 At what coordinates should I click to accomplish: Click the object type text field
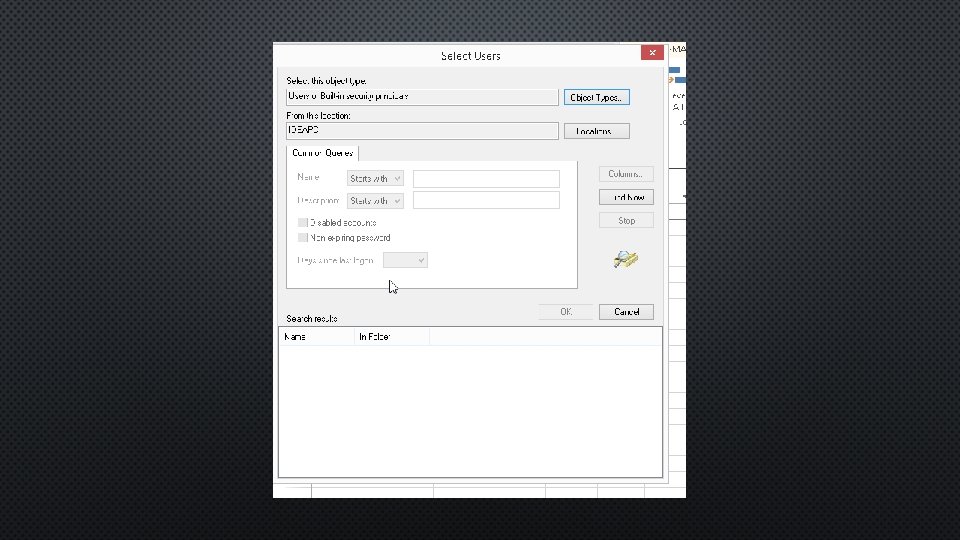pos(422,97)
